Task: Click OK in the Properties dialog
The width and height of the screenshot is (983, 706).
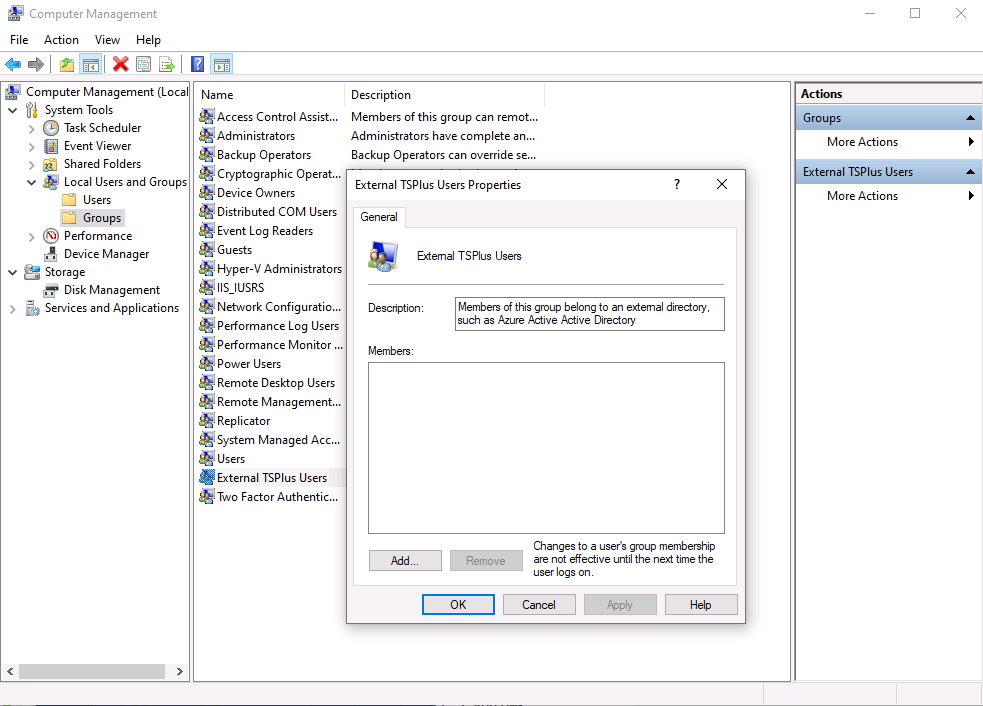Action: click(458, 605)
